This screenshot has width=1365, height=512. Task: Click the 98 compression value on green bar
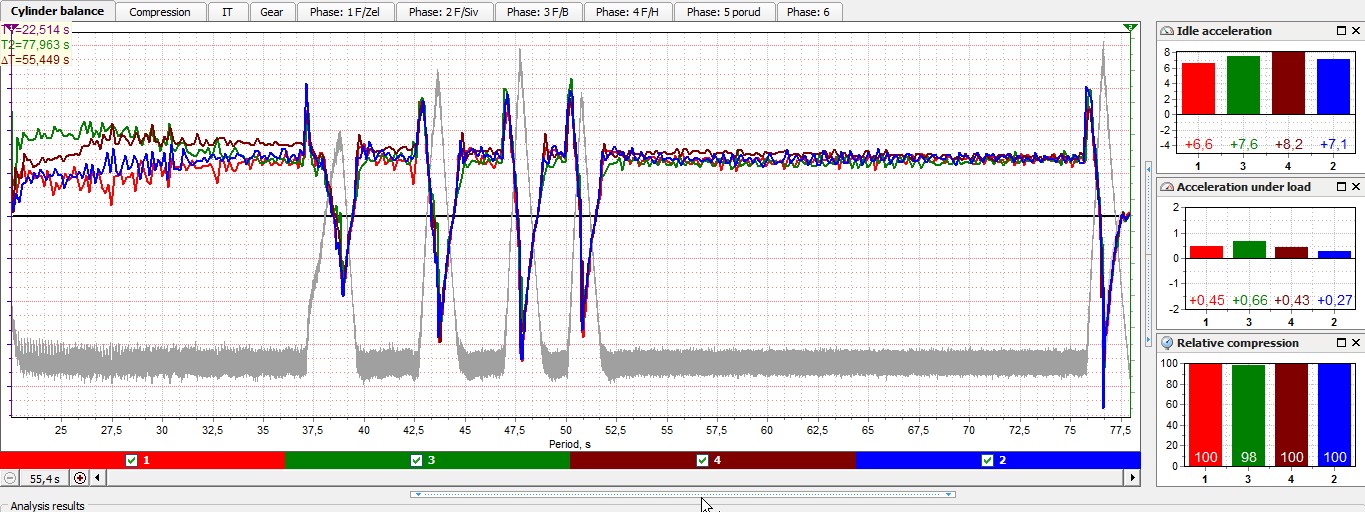click(1248, 458)
